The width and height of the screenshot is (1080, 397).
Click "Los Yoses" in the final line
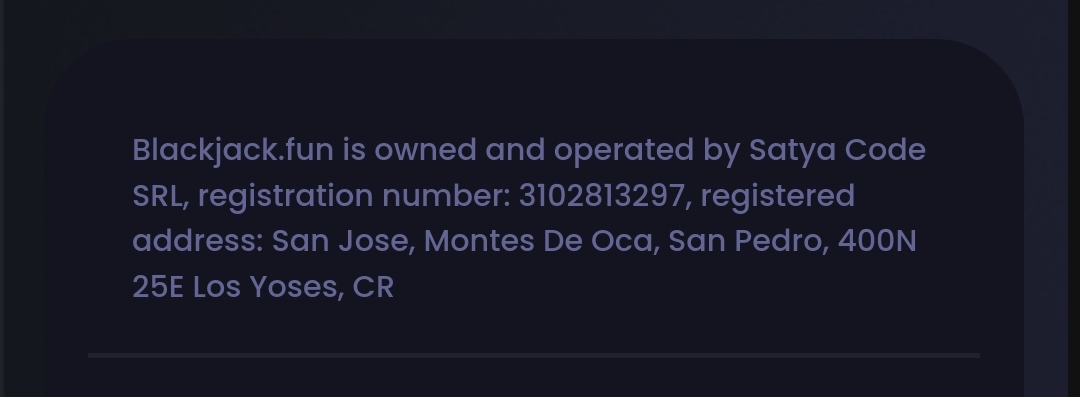pyautogui.click(x=264, y=287)
